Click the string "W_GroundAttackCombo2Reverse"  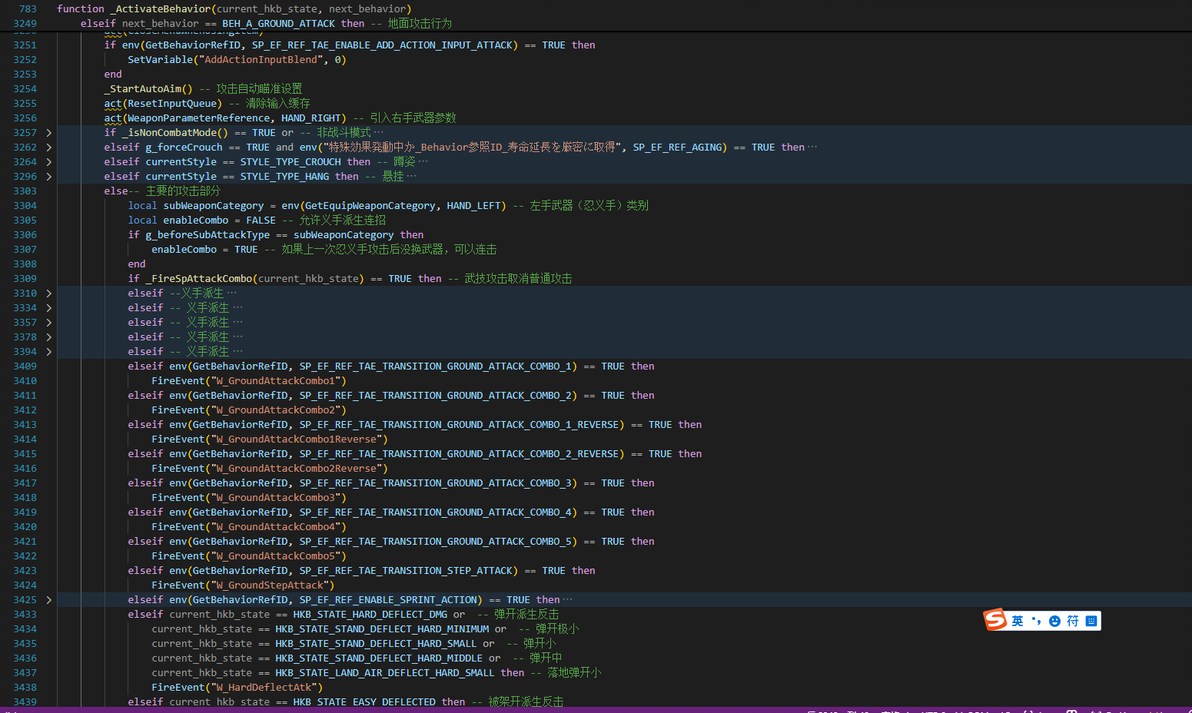pos(299,468)
